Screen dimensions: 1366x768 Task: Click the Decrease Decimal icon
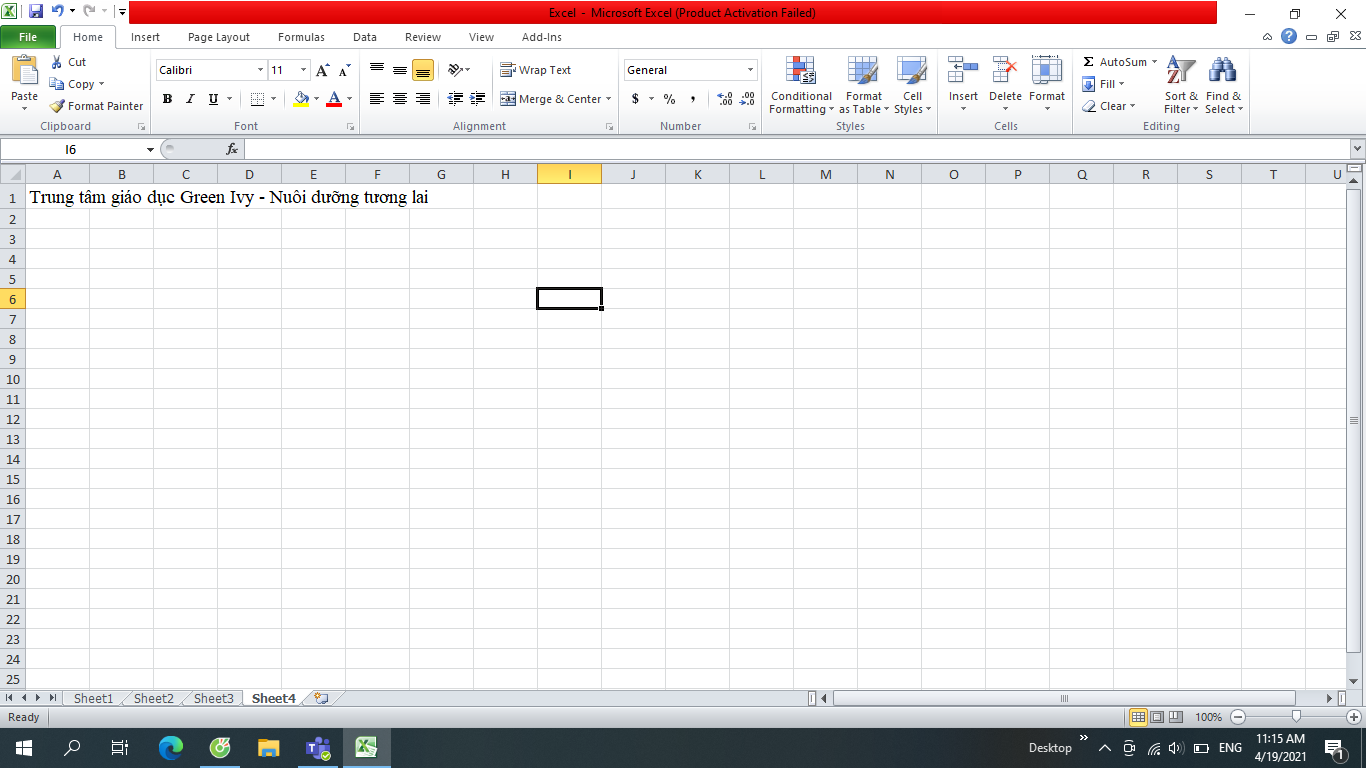[747, 99]
